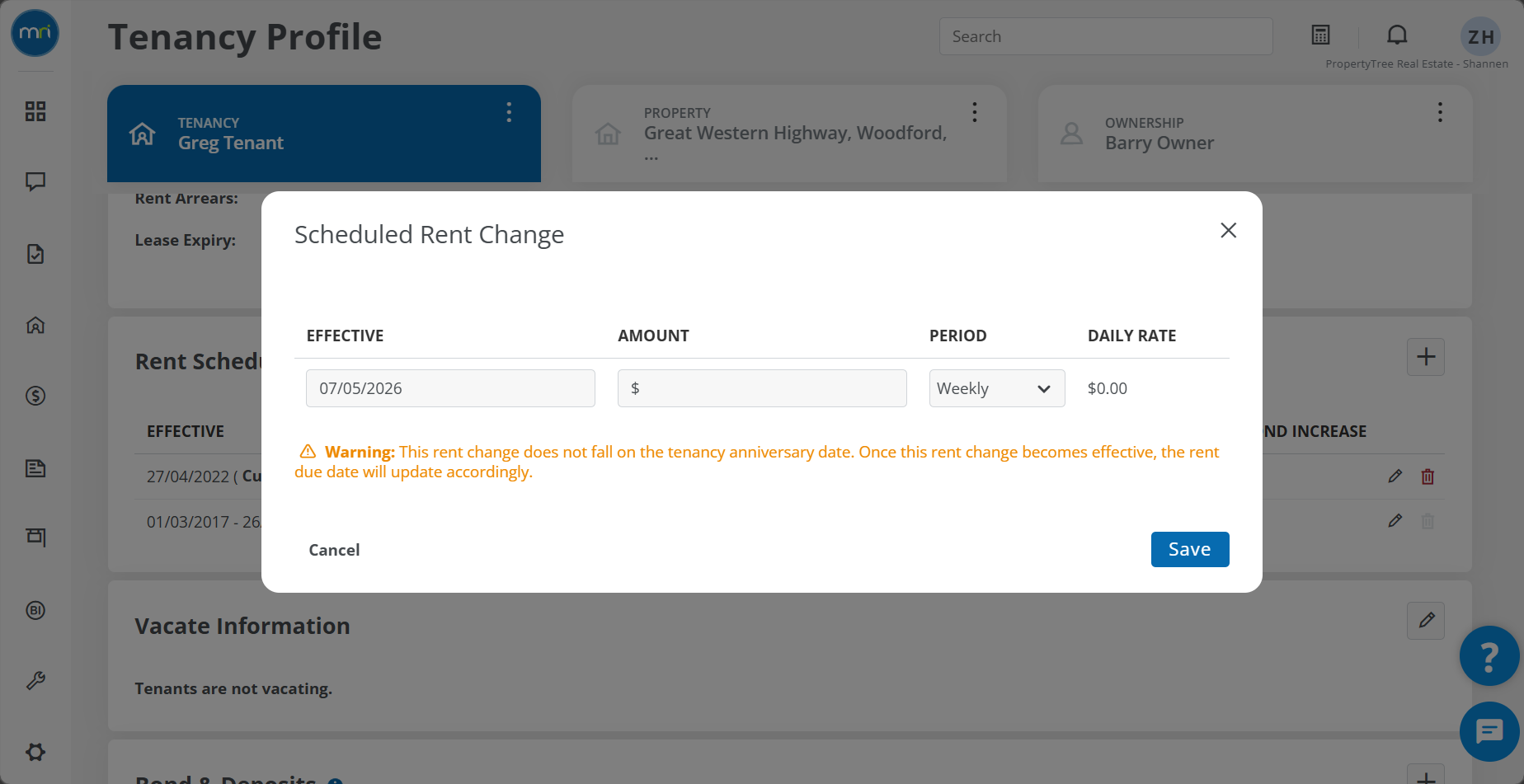Open the notifications bell icon
The image size is (1524, 784).
1397,35
